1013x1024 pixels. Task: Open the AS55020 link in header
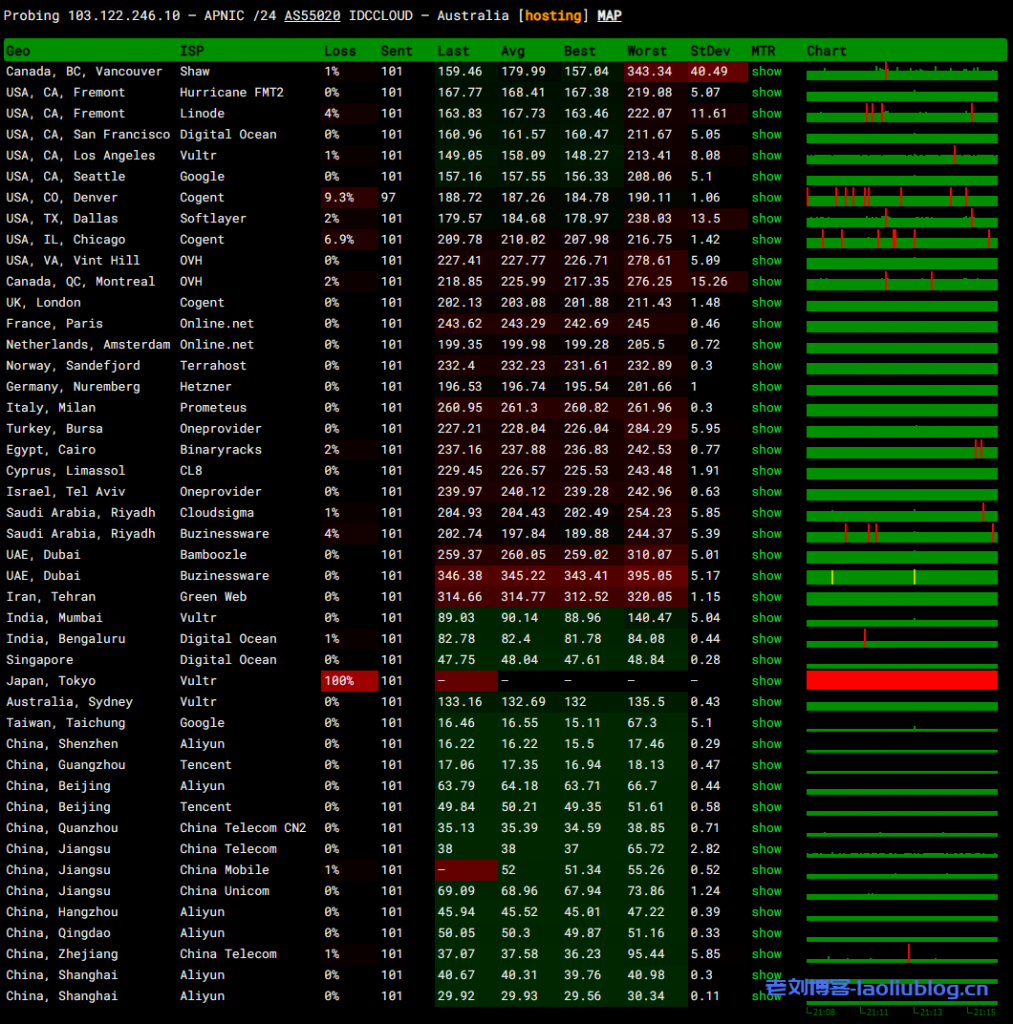coord(312,16)
